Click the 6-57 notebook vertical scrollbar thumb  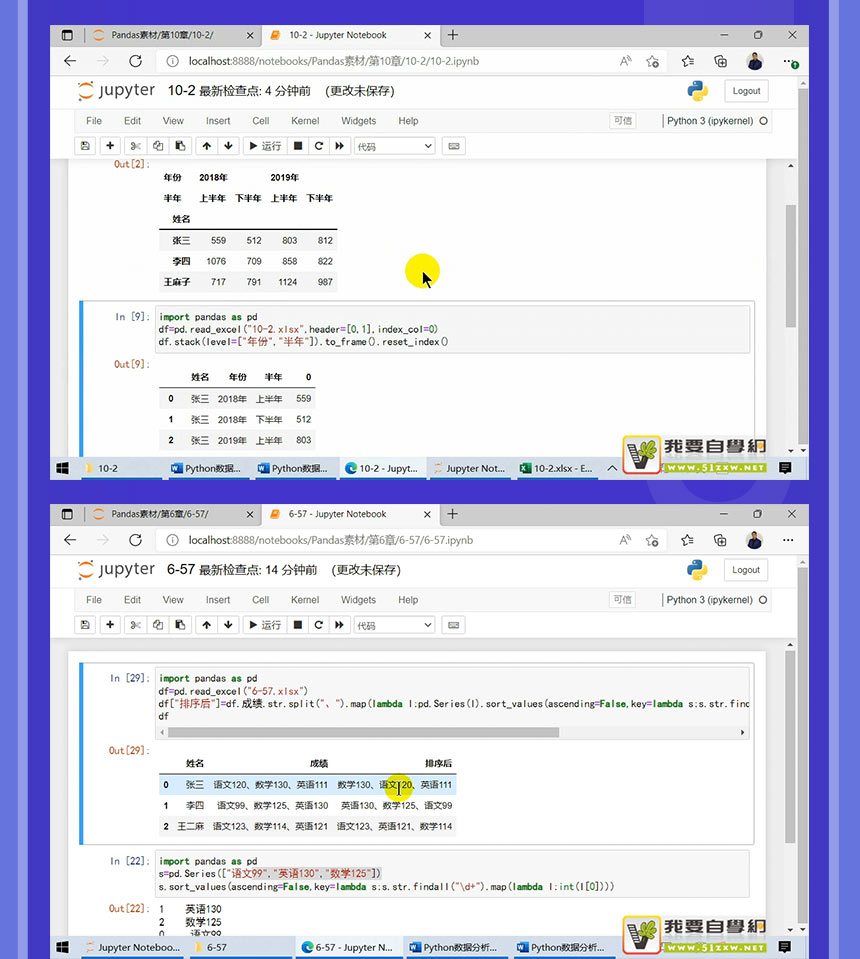point(790,747)
